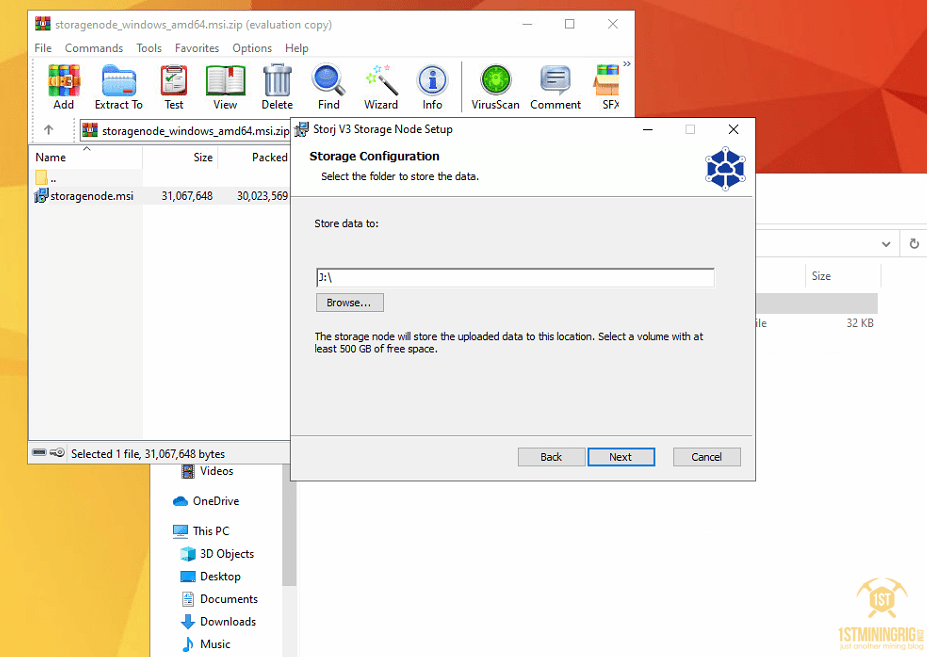927x657 pixels.
Task: Click the key icon in WinRAR status bar
Action: point(57,453)
